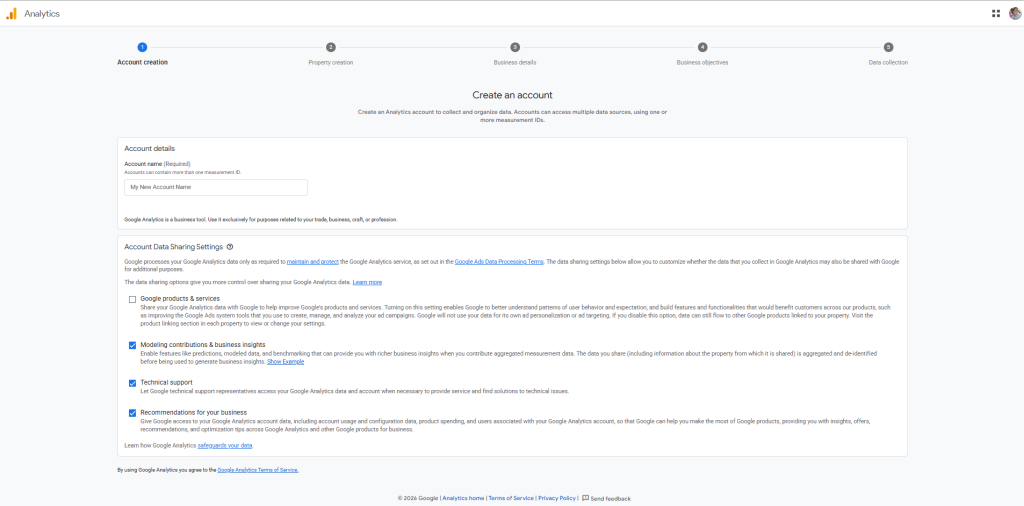This screenshot has width=1024, height=506.
Task: Click the Learn more link
Action: (367, 282)
